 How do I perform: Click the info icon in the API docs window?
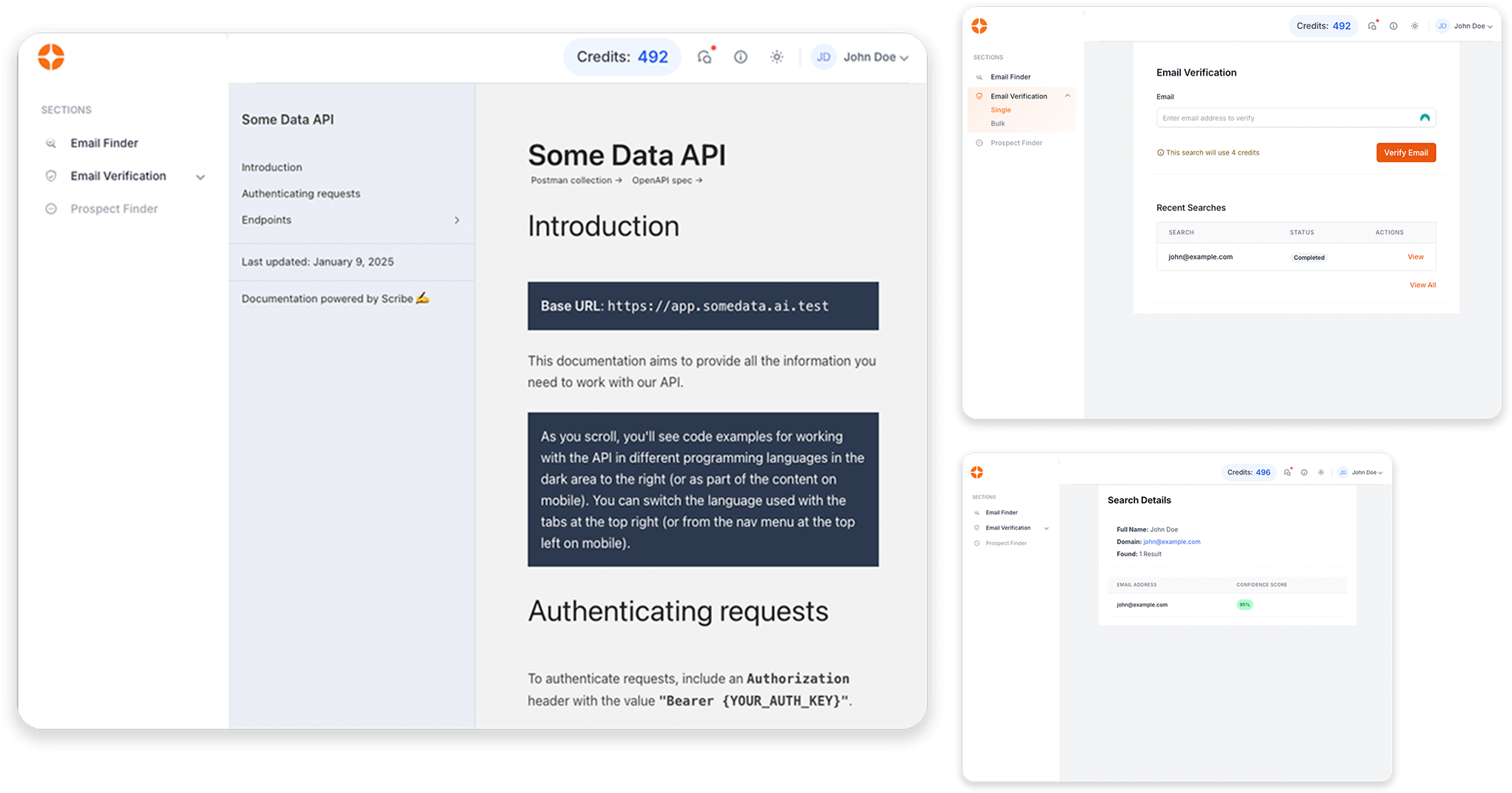(x=740, y=57)
